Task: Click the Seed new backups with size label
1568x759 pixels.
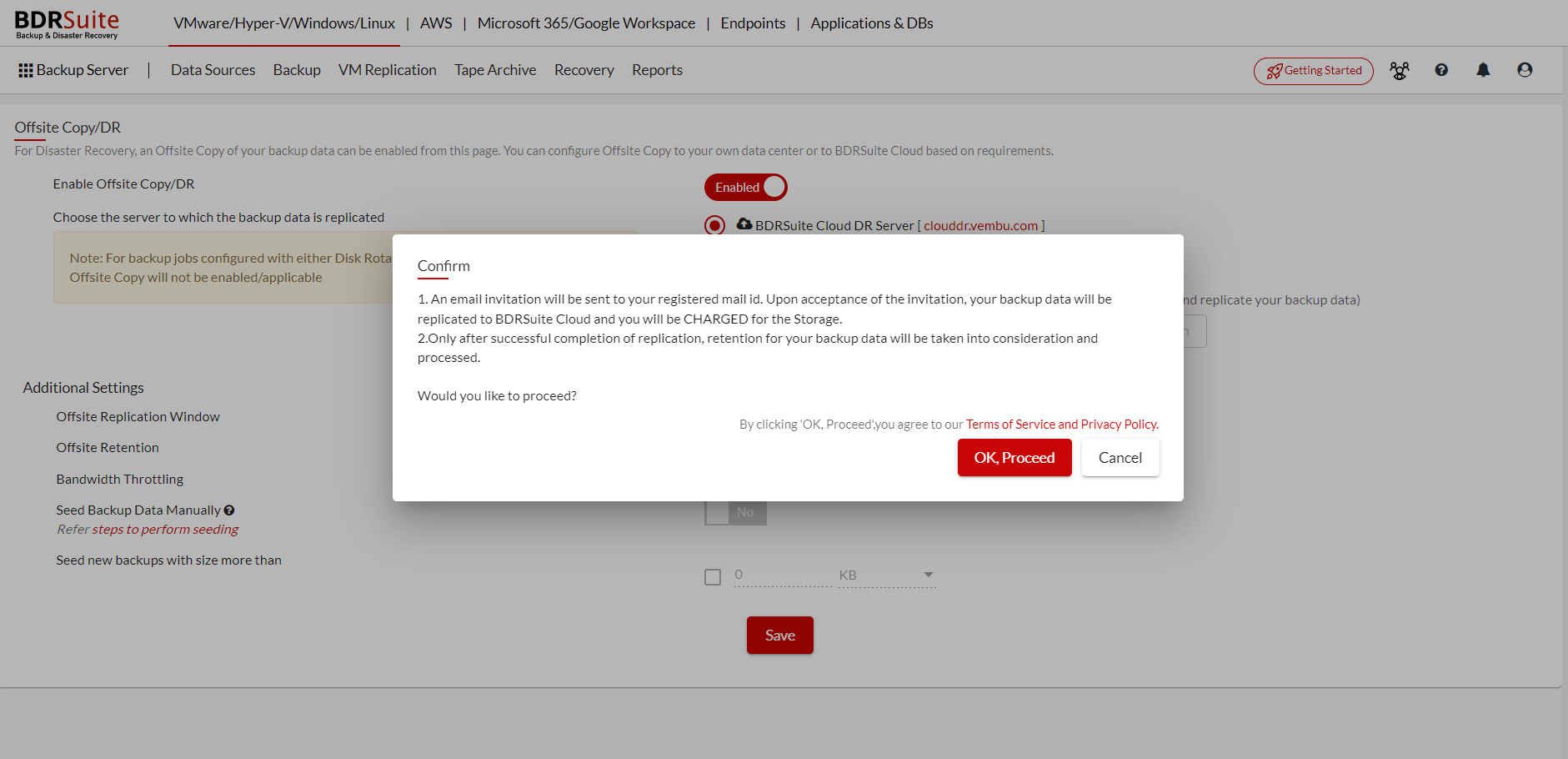Action: [169, 560]
